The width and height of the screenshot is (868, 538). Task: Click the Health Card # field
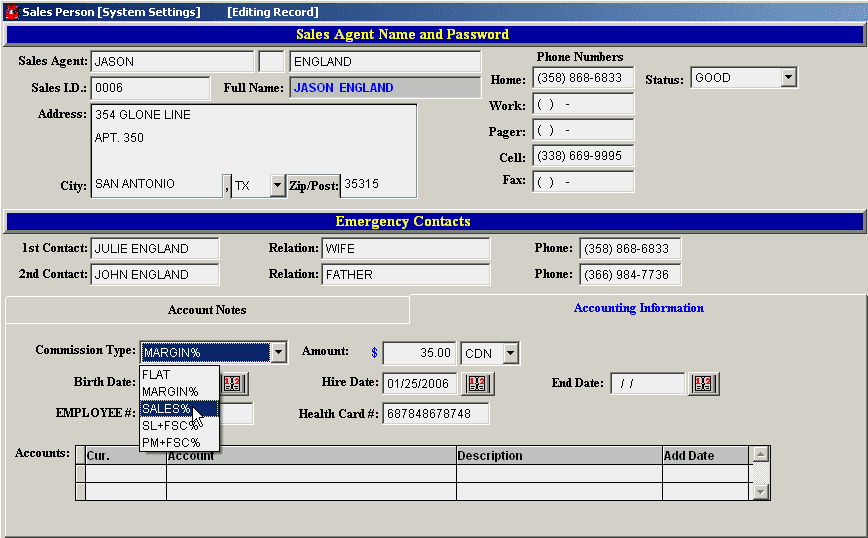[x=435, y=414]
